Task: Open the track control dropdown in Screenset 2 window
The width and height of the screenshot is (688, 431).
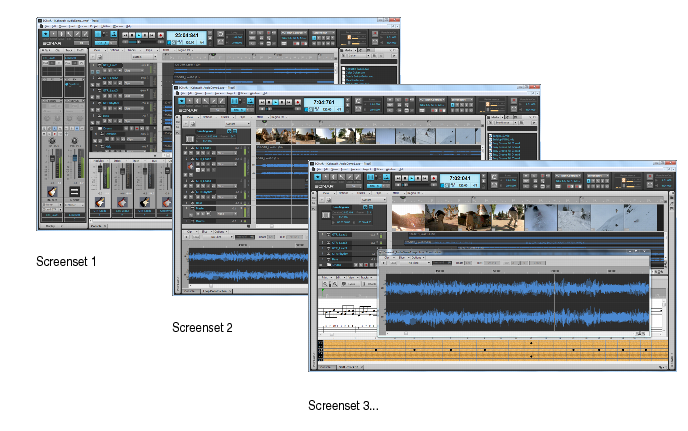Action: (x=237, y=124)
